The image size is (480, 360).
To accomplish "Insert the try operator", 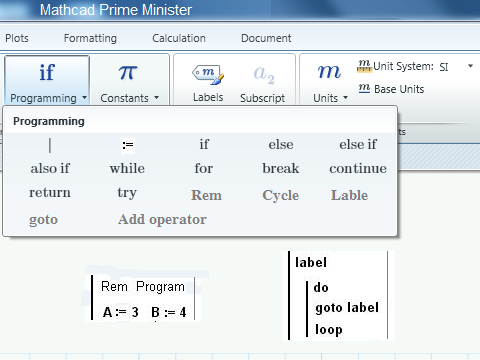I will (127, 193).
